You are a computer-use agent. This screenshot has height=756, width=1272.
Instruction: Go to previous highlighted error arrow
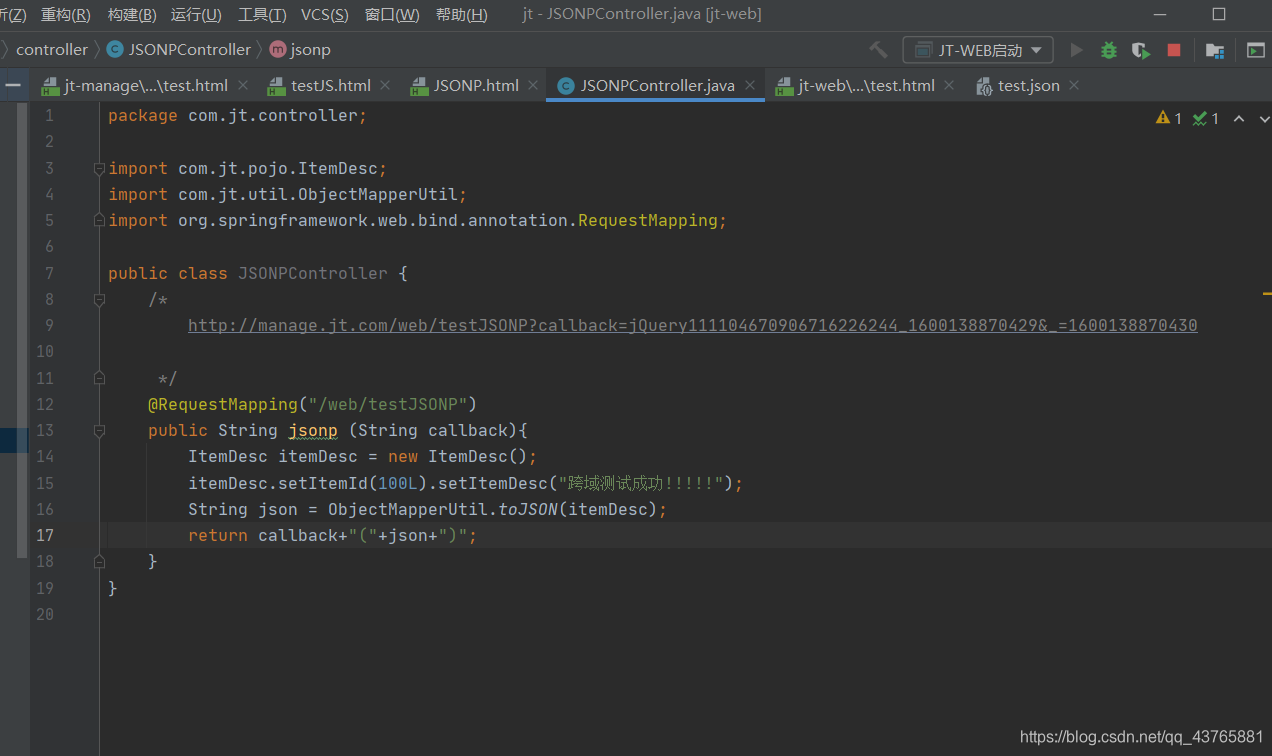tap(1238, 118)
